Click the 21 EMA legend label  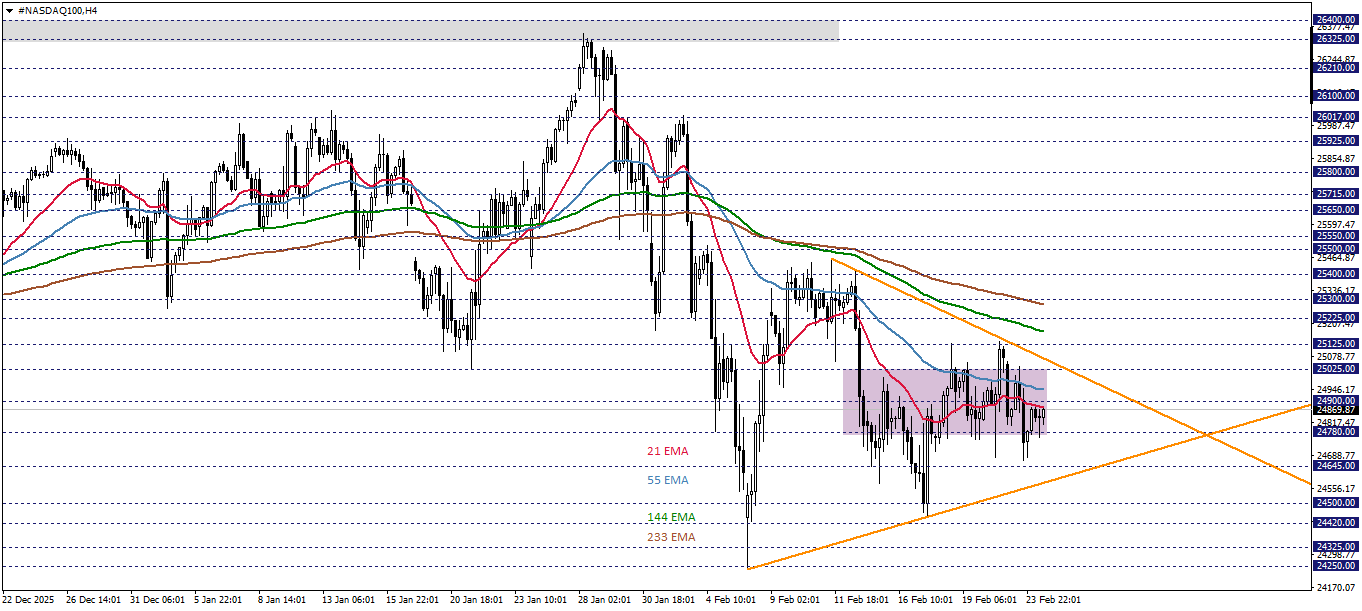point(666,450)
